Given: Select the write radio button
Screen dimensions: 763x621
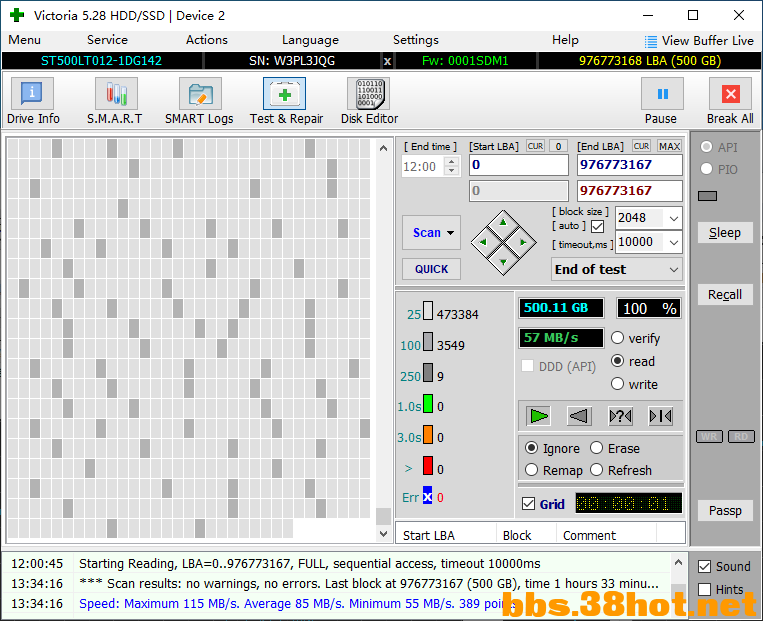Looking at the screenshot, I should click(617, 384).
